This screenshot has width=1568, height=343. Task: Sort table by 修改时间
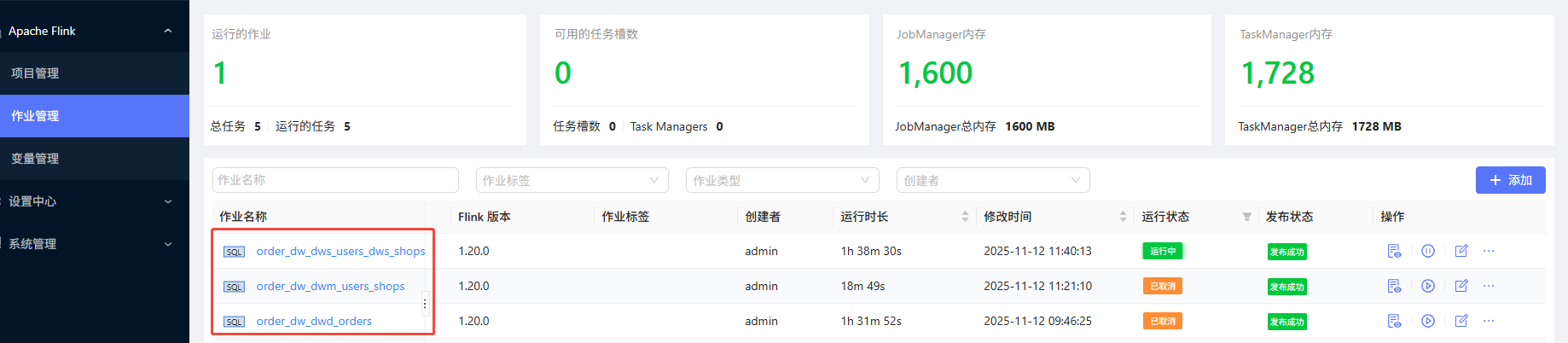pos(1123,217)
